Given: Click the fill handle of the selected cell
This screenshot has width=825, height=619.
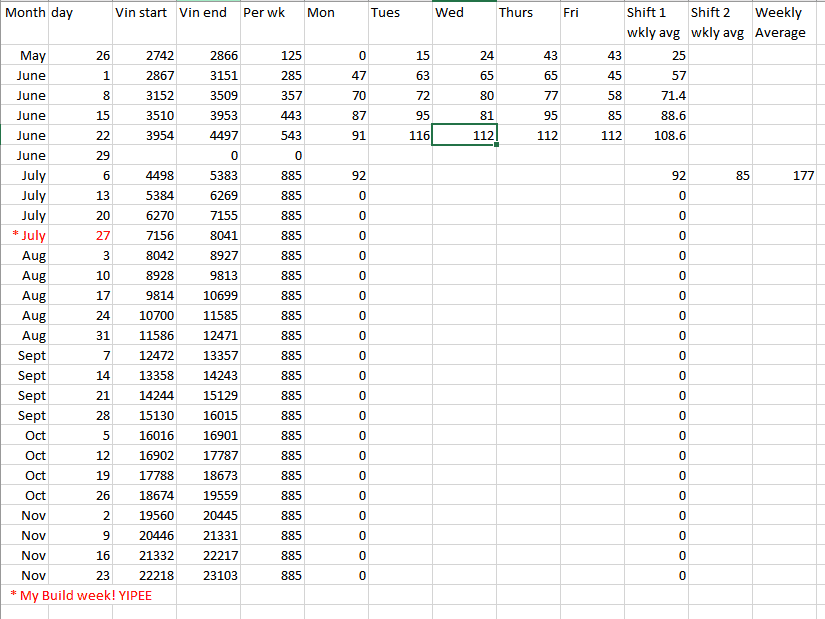Looking at the screenshot, I should pos(497,145).
